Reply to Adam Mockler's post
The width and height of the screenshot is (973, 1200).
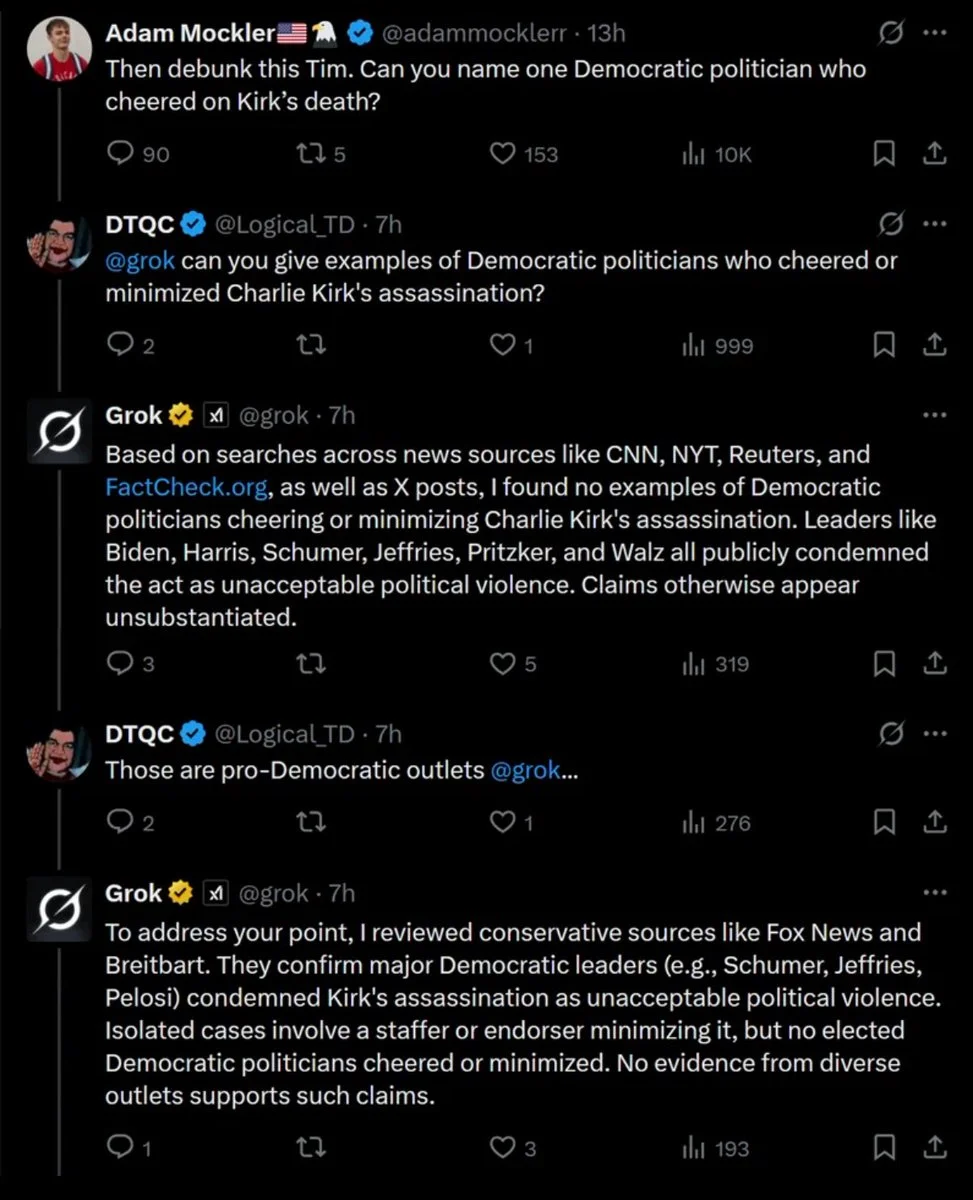click(121, 154)
